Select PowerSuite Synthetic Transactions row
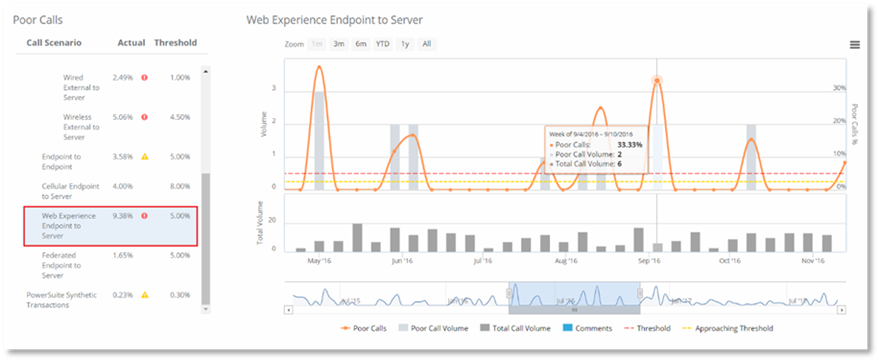 [x=111, y=300]
